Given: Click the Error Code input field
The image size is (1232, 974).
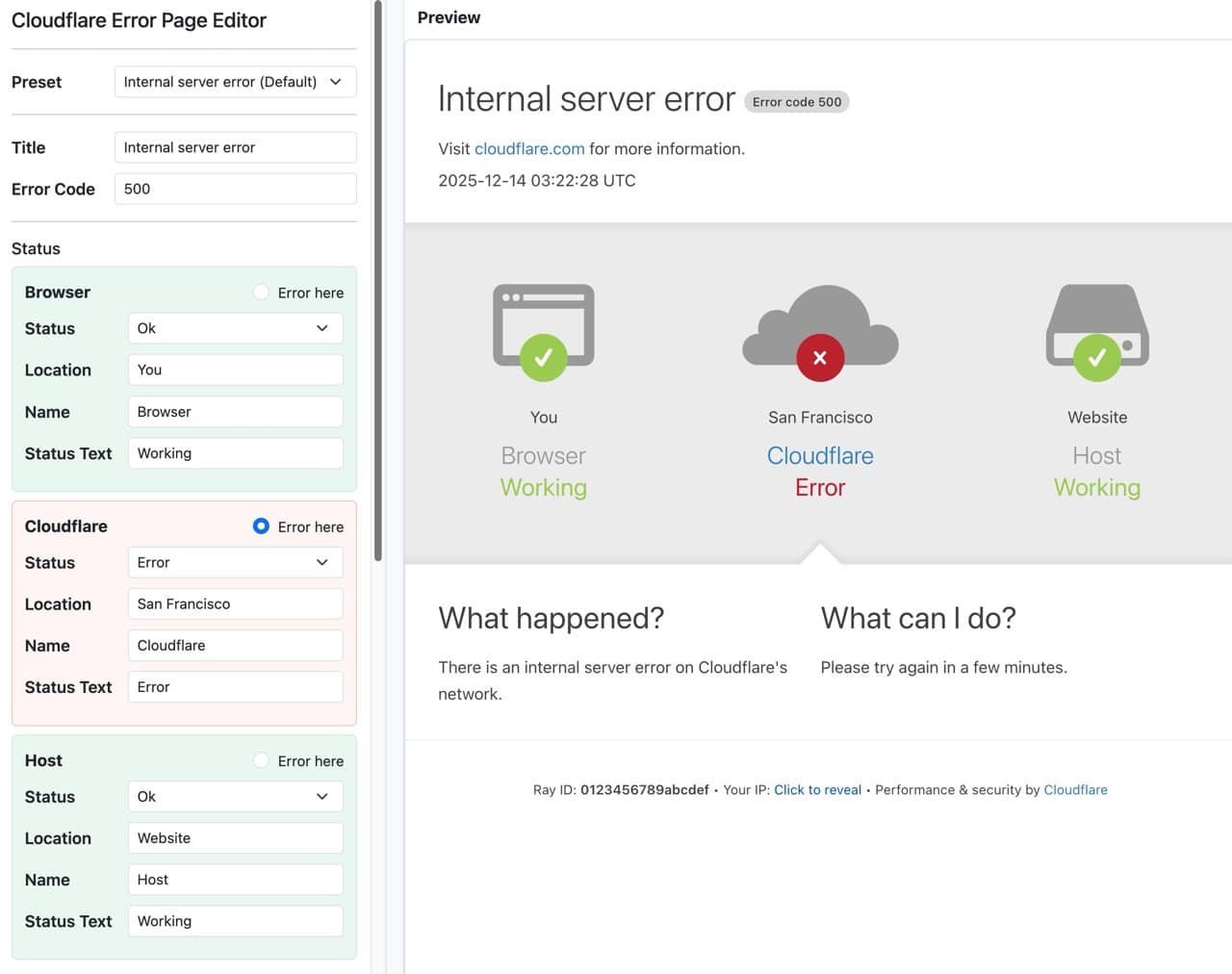Looking at the screenshot, I should tap(235, 189).
